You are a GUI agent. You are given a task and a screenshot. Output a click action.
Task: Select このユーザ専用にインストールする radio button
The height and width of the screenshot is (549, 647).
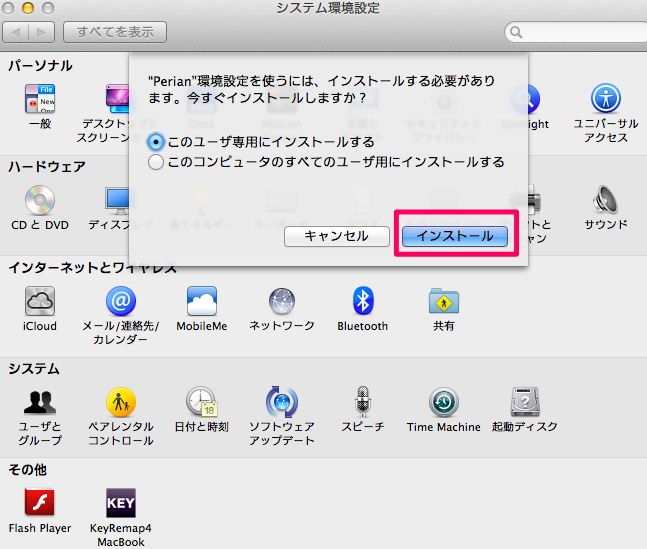pos(156,142)
